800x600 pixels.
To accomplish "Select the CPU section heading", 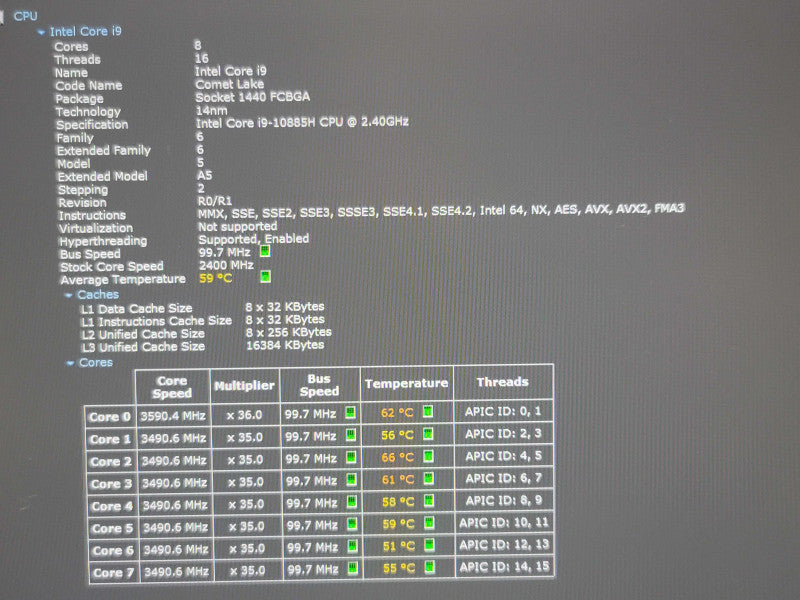I will coord(26,16).
